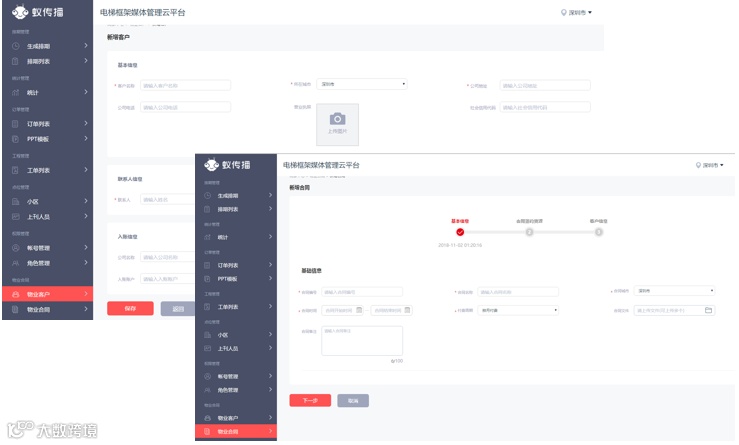
Task: Click 物业合同 document icon in back window
Action: click(x=16, y=309)
